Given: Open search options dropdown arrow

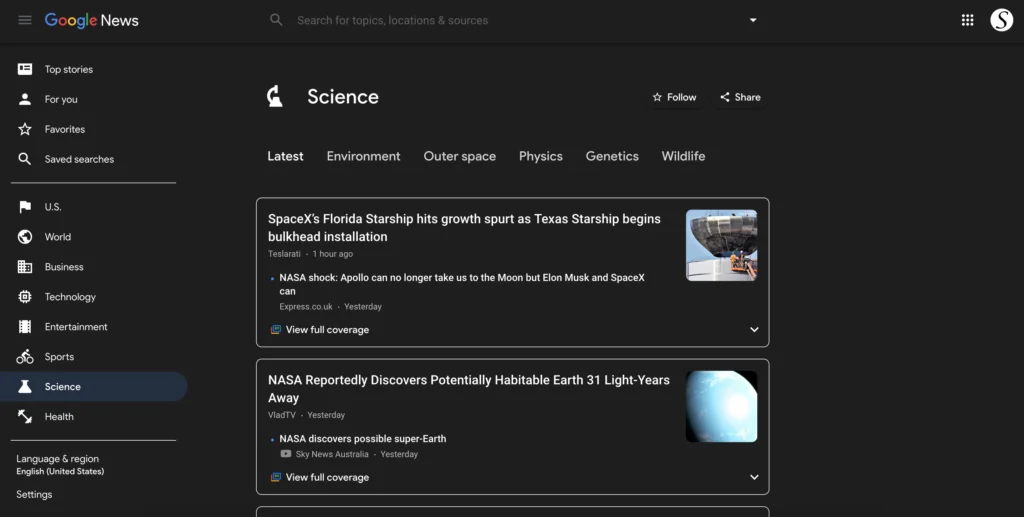Looking at the screenshot, I should pyautogui.click(x=753, y=20).
